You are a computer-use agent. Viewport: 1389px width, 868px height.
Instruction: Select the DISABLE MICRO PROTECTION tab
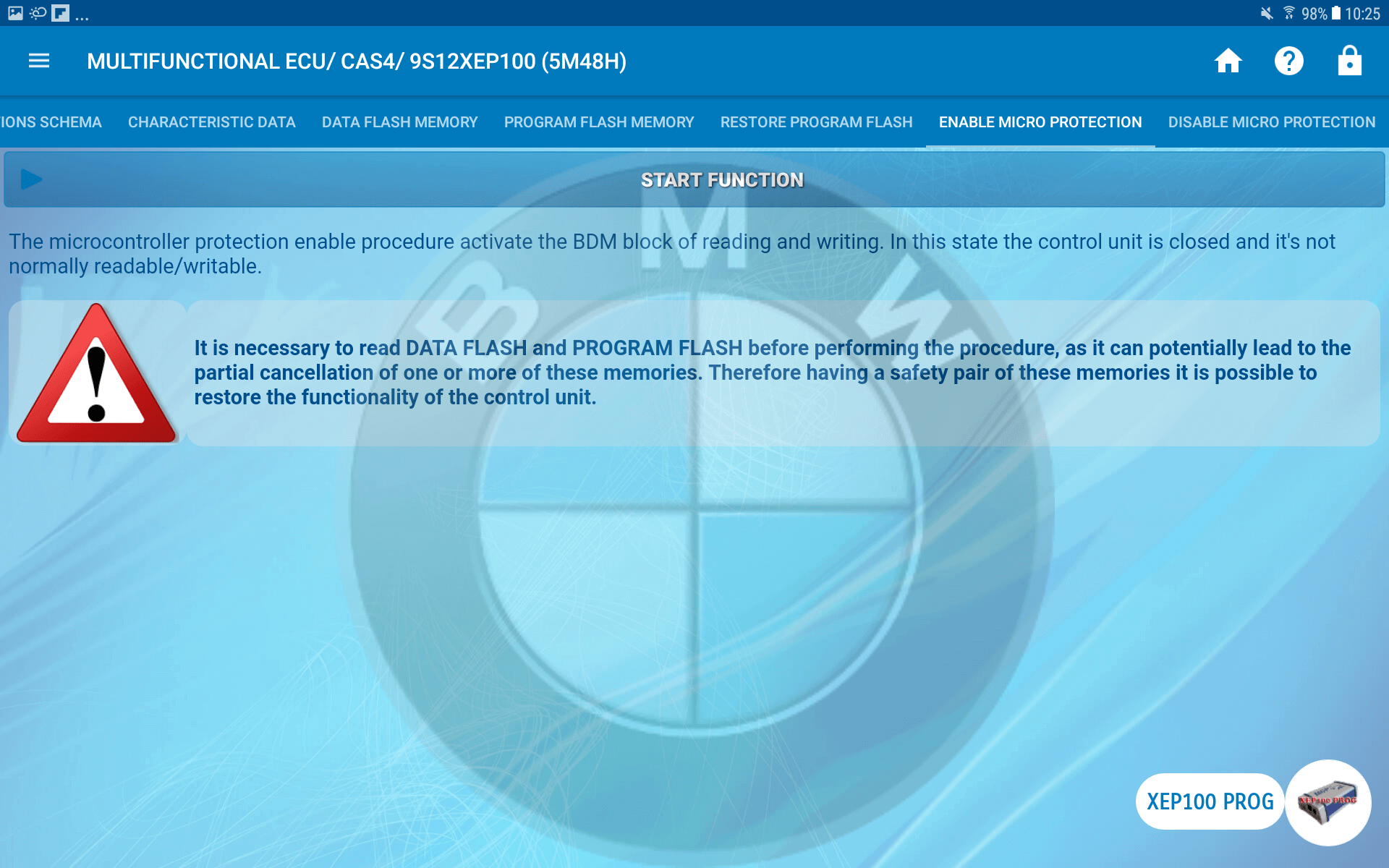coord(1272,122)
